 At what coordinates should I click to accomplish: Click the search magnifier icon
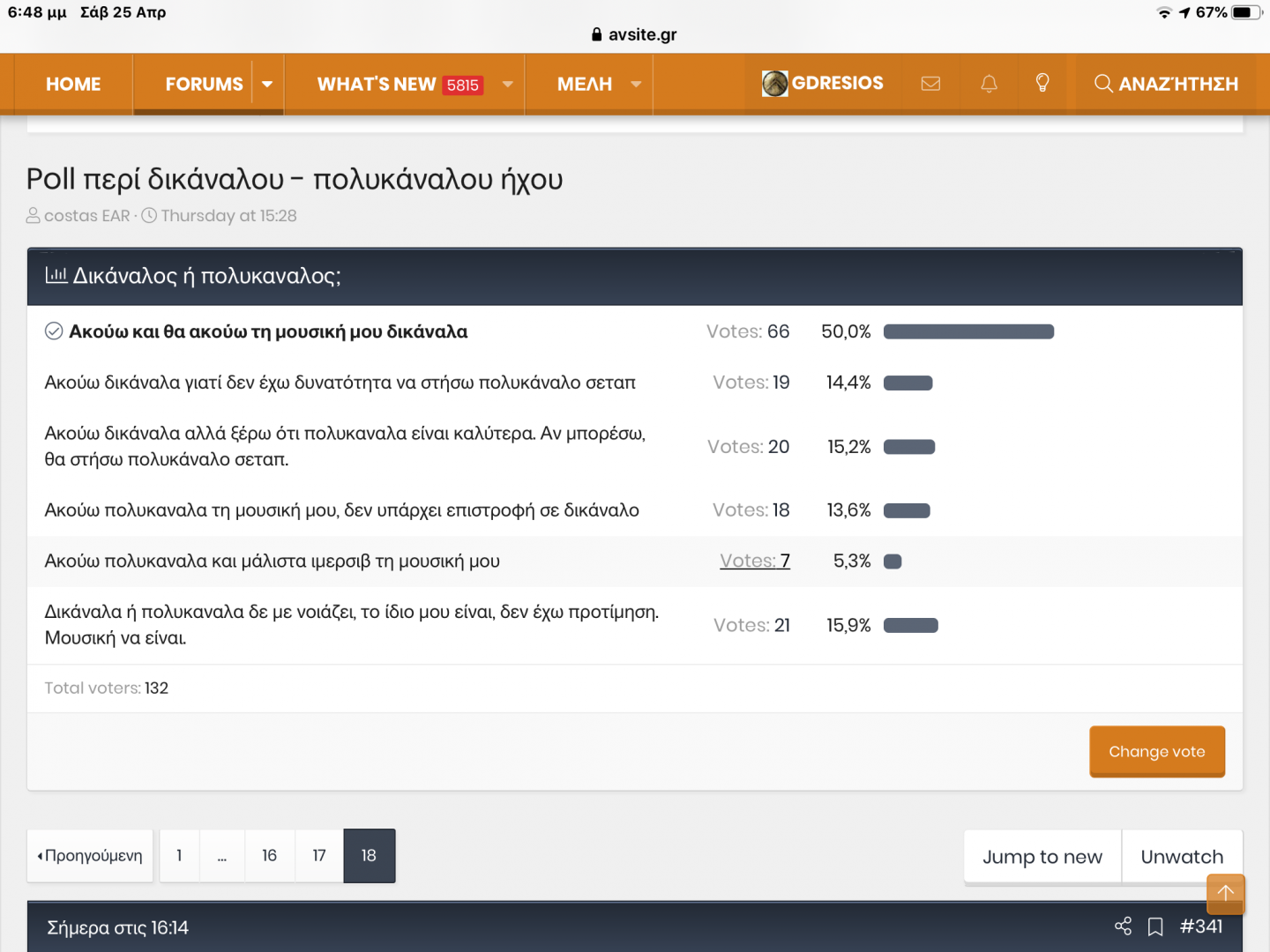coord(1103,84)
